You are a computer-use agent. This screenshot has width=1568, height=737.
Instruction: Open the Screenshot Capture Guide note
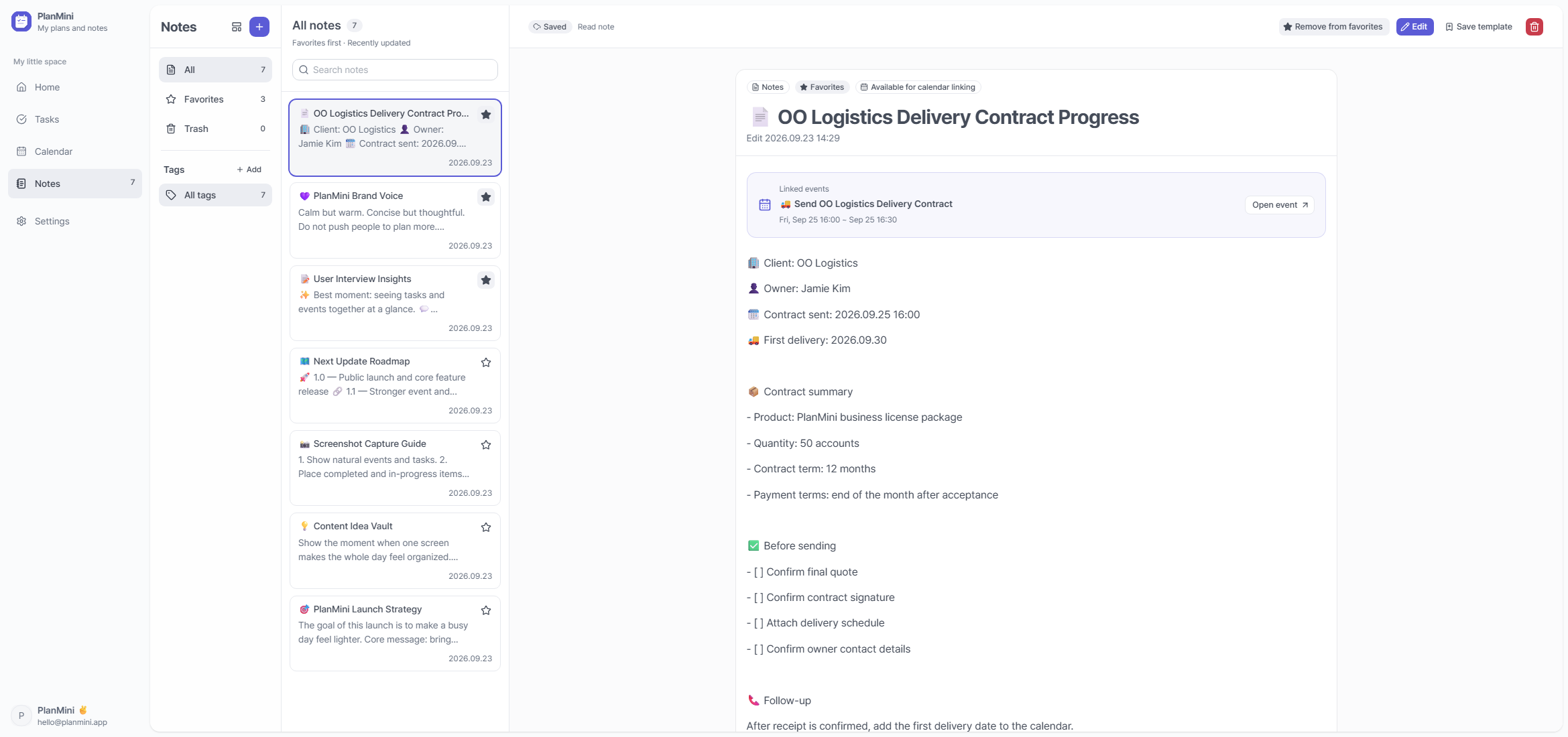[x=395, y=468]
